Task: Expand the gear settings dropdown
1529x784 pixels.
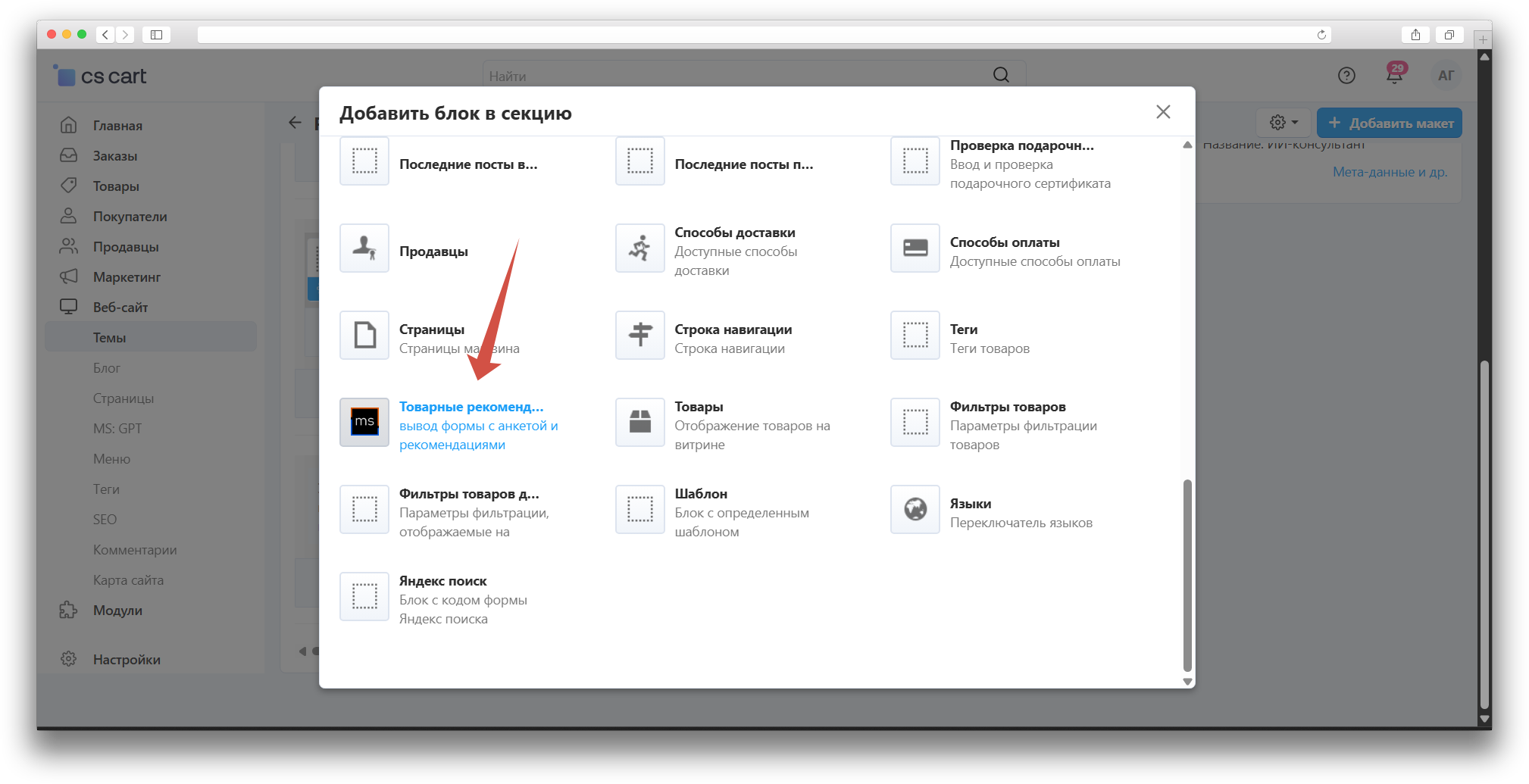Action: click(x=1284, y=123)
